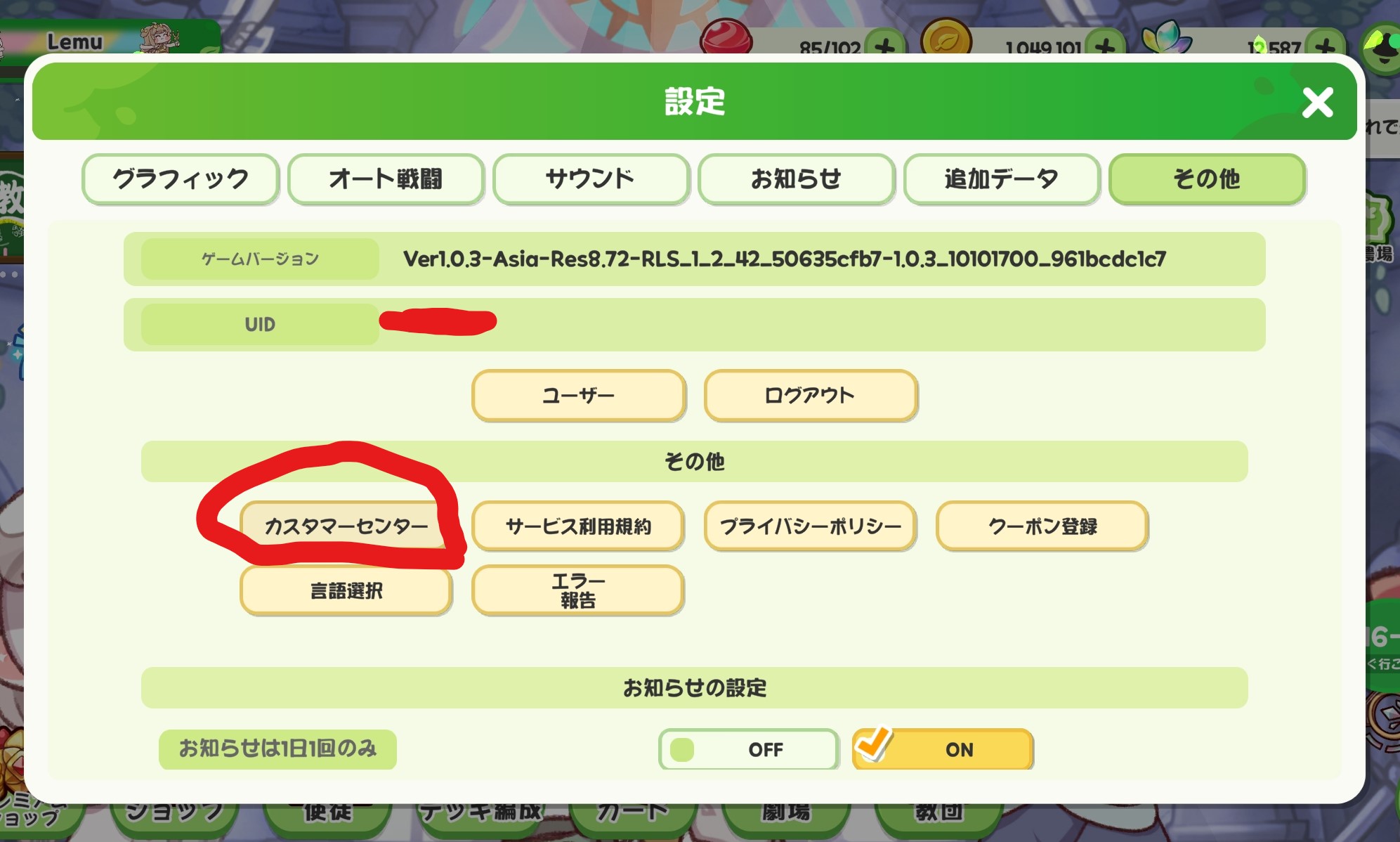1400x842 pixels.
Task: Tap the plus icon beside the crystal gem count
Action: pos(1325,44)
